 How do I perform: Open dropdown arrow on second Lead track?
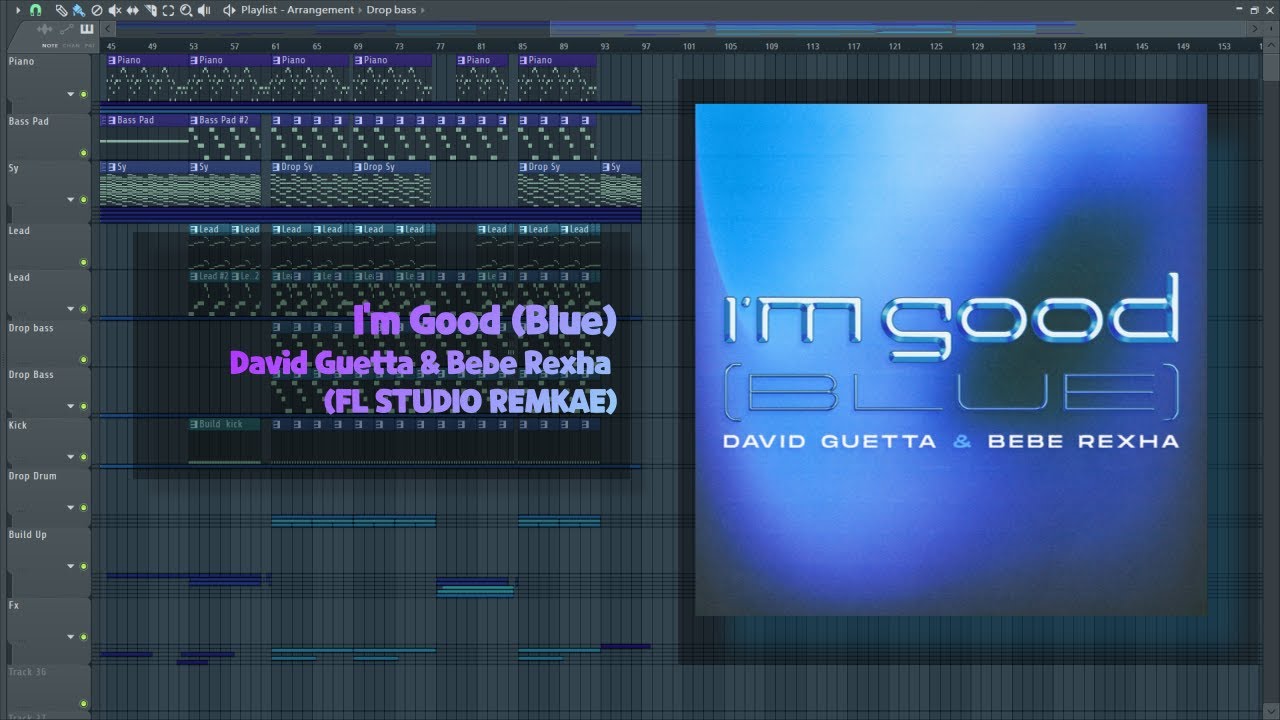(x=71, y=309)
